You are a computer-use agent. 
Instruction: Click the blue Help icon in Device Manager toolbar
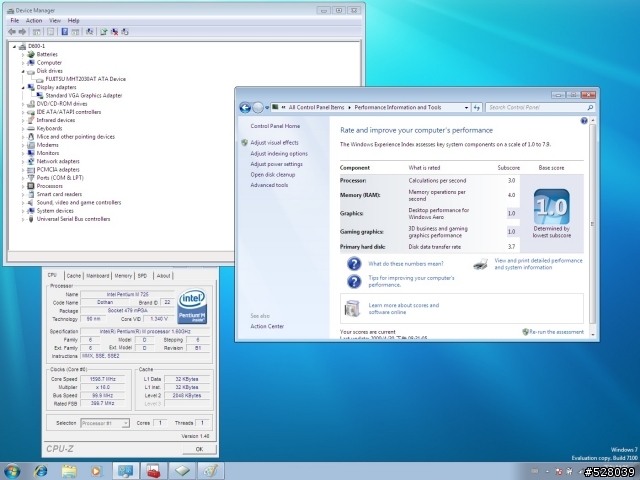pos(64,32)
